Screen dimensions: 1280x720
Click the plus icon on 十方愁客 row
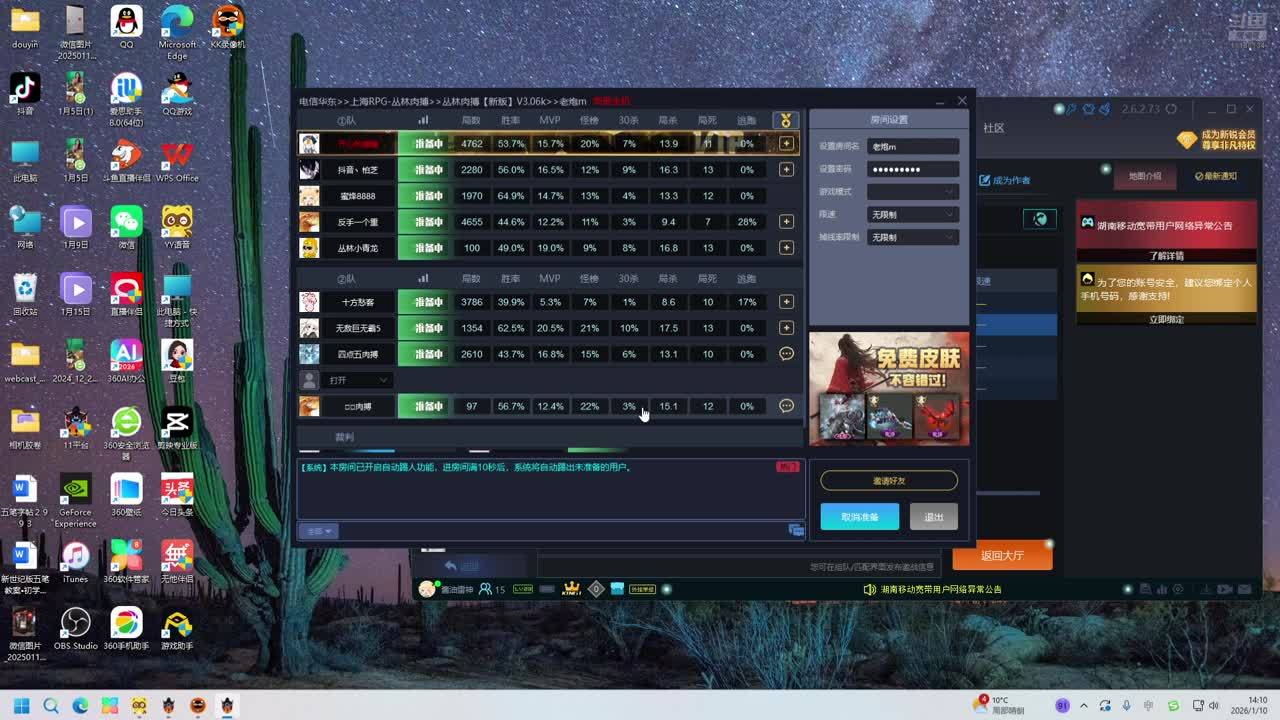787,302
